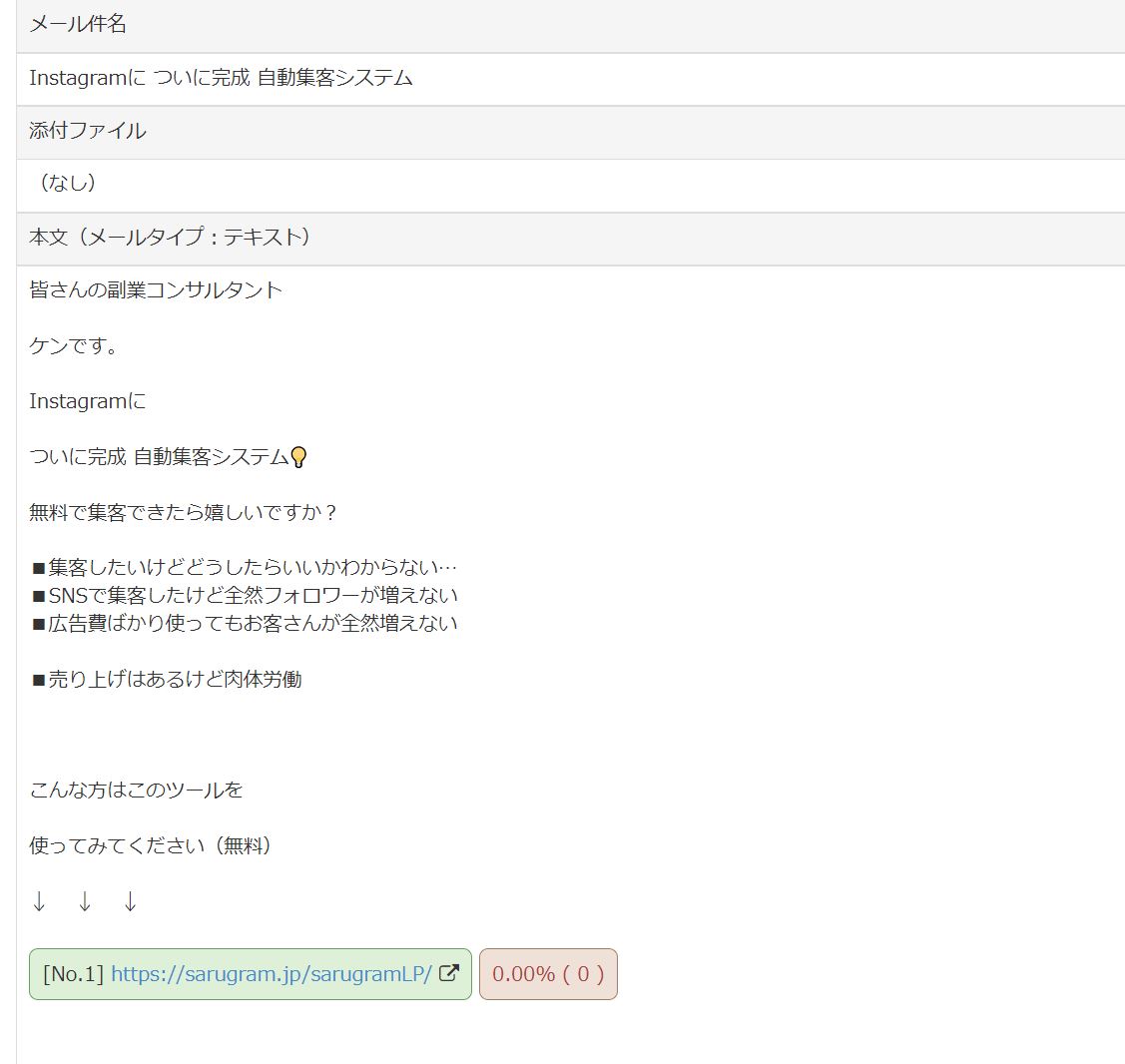Click the 添付ファイル header label
The width and height of the screenshot is (1125, 1064).
click(88, 131)
